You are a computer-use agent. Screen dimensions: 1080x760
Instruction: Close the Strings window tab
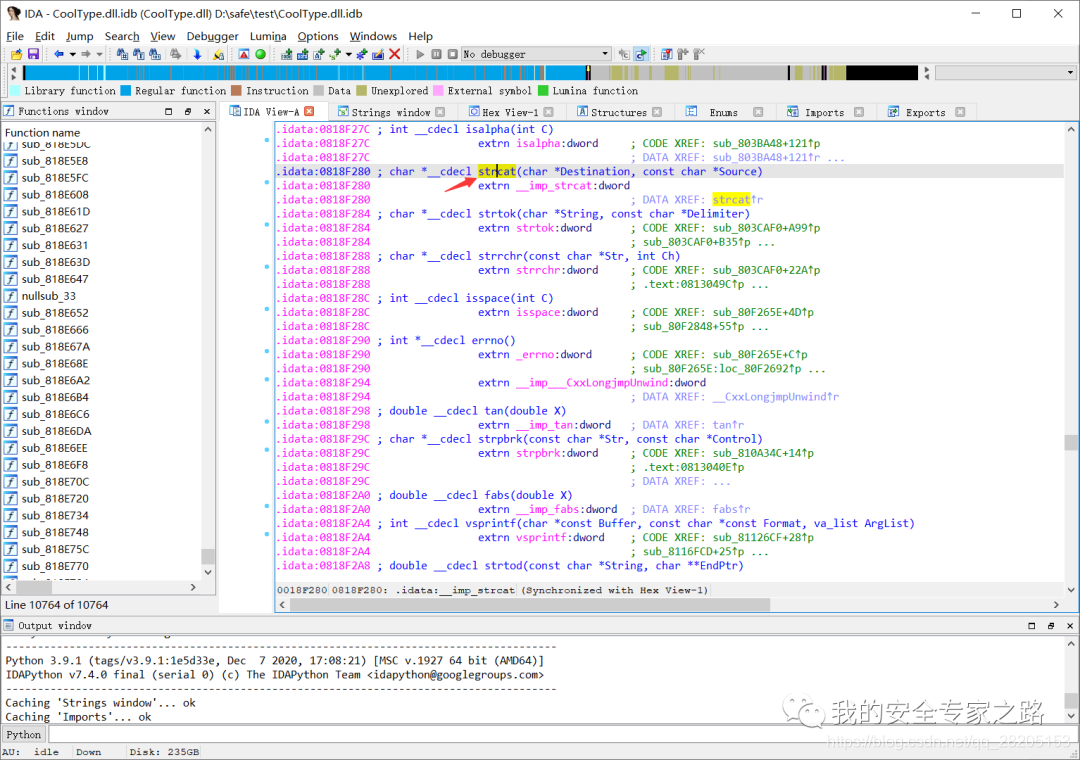point(440,112)
